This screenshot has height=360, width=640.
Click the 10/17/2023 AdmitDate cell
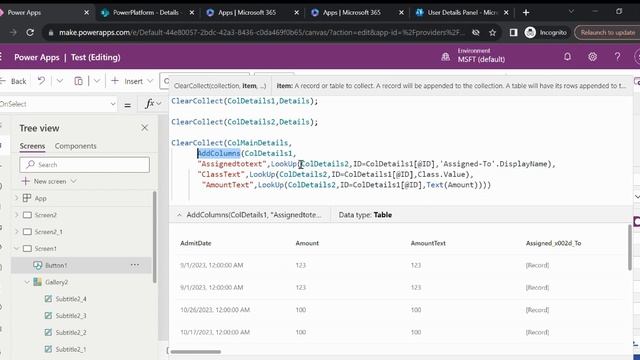click(x=215, y=332)
